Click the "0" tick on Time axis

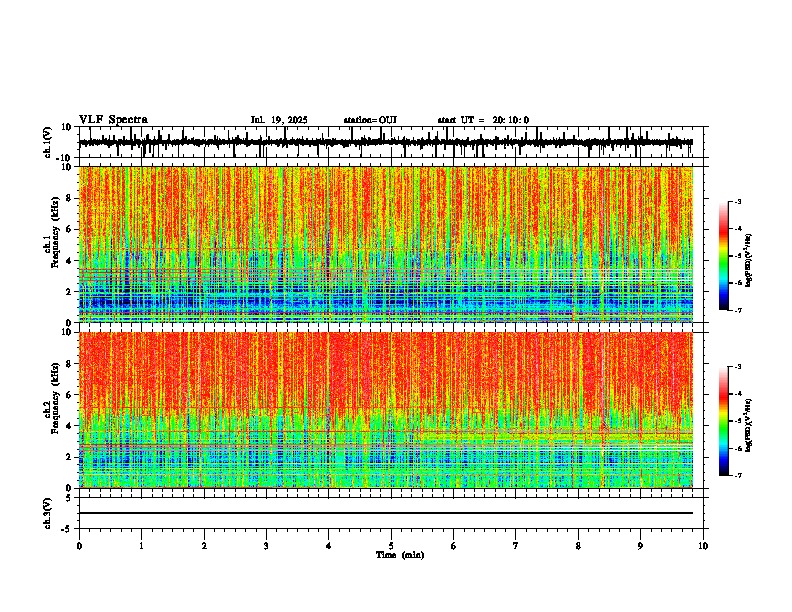click(x=79, y=546)
